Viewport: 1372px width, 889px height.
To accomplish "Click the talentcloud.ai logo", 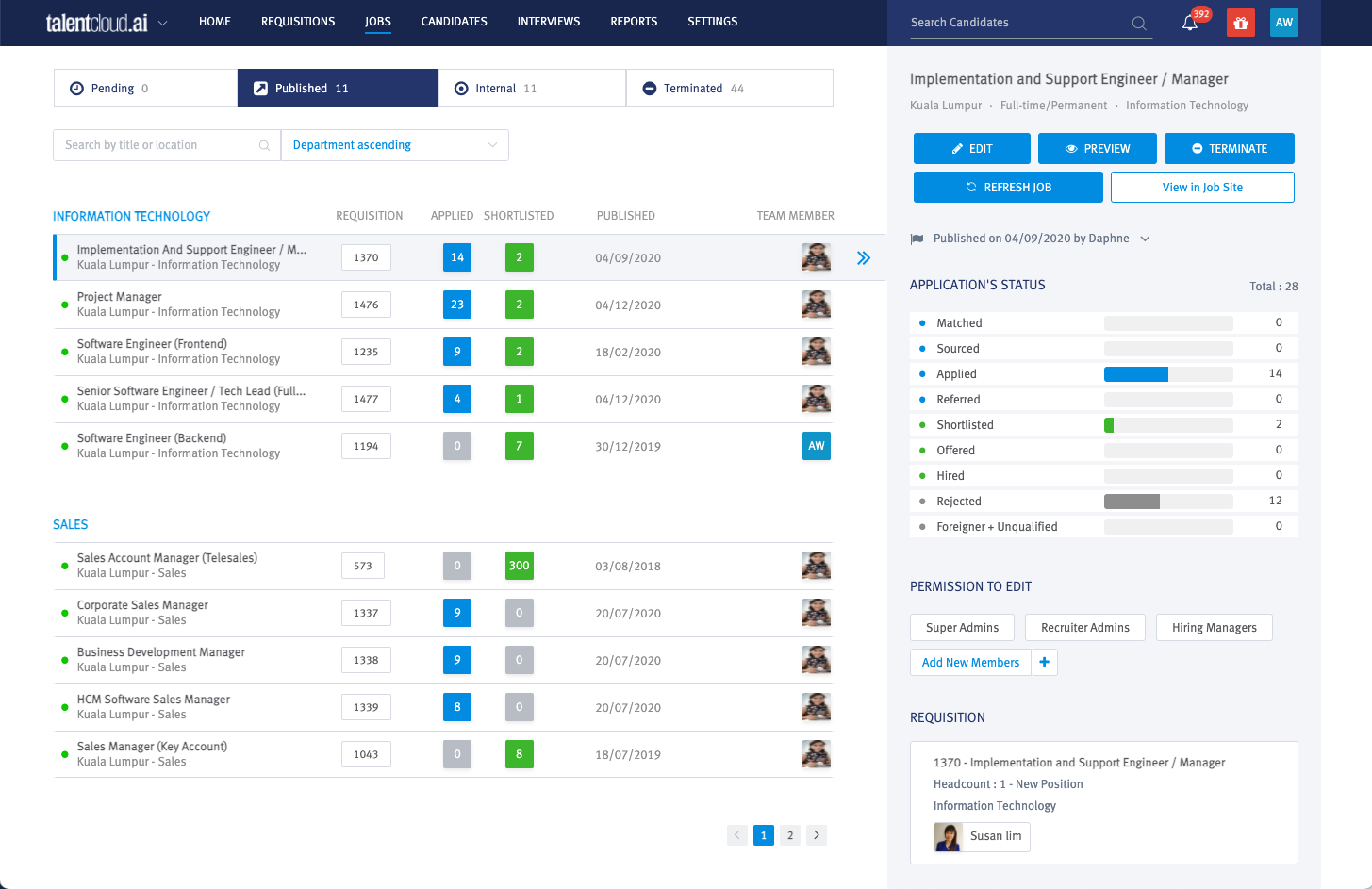I will (x=97, y=23).
